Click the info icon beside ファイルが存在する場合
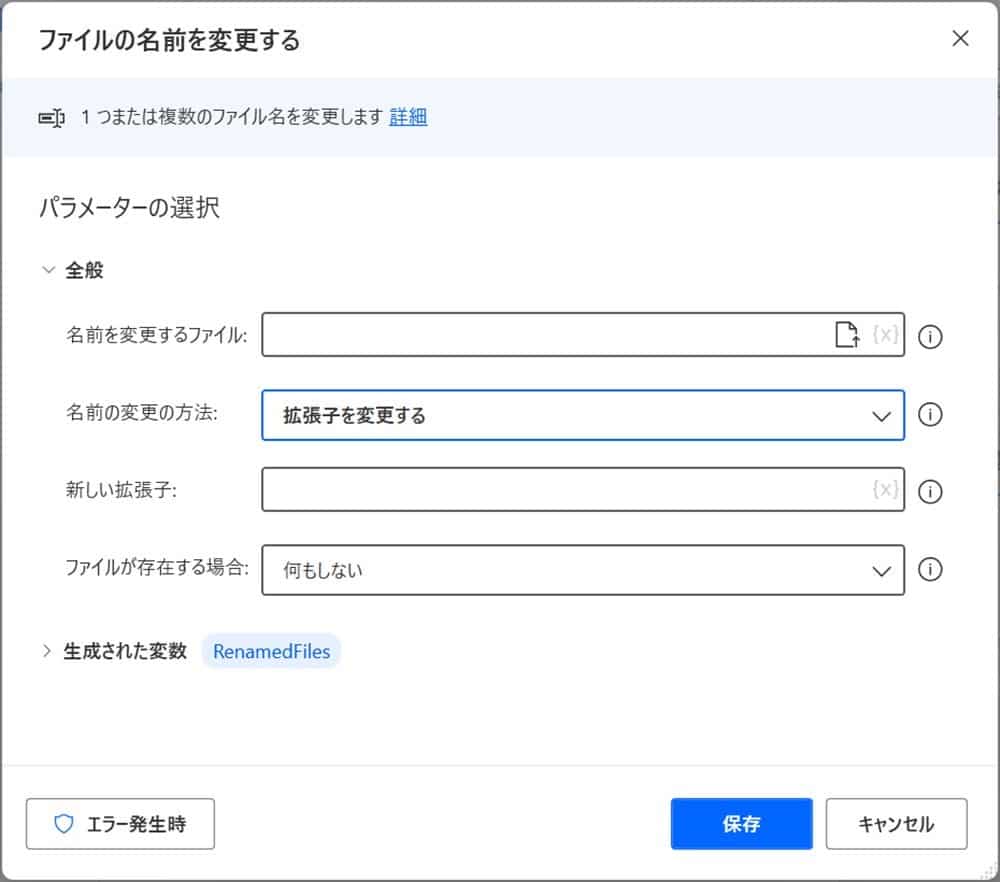 point(930,570)
